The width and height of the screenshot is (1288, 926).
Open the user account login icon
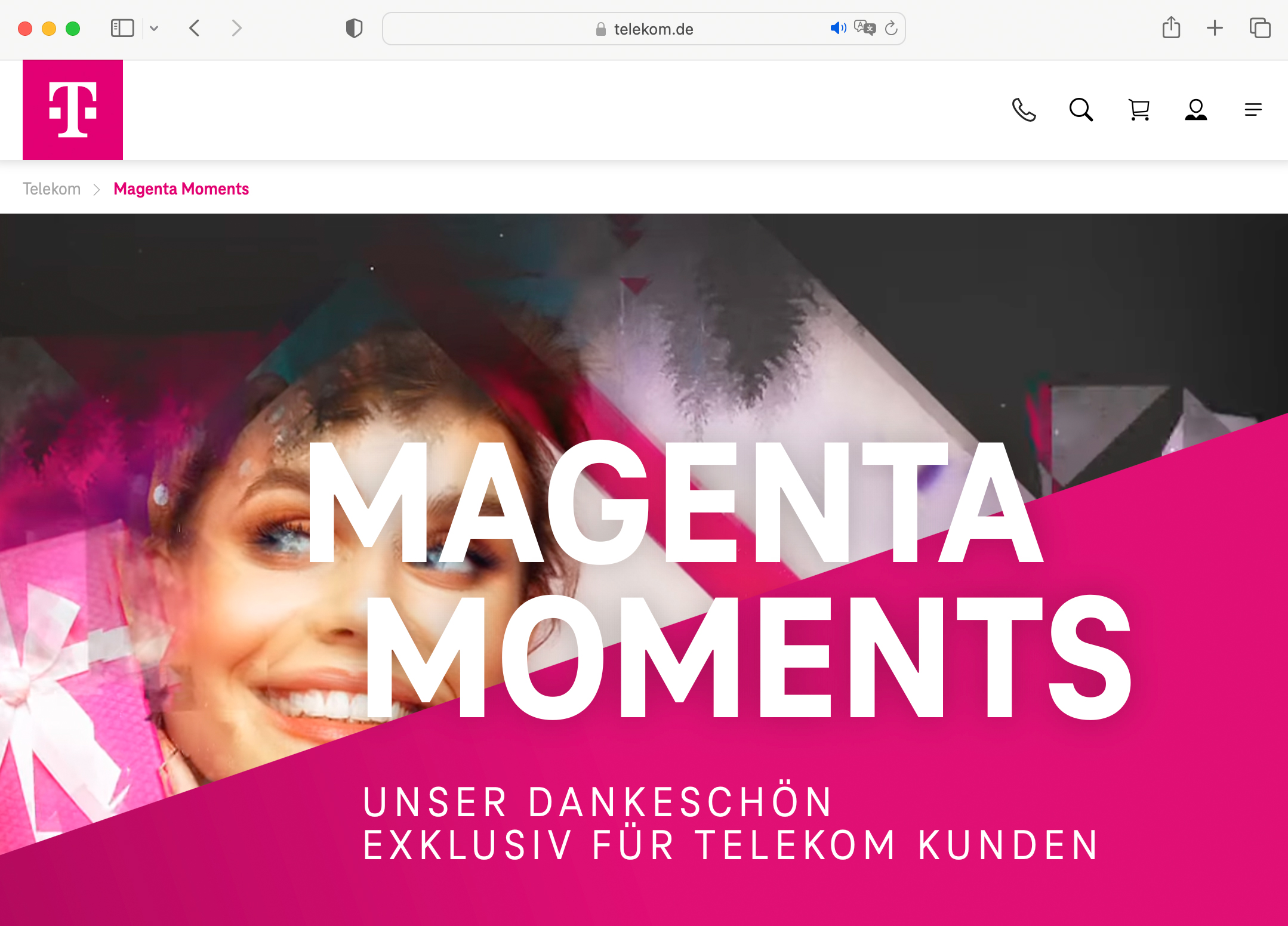(x=1196, y=110)
